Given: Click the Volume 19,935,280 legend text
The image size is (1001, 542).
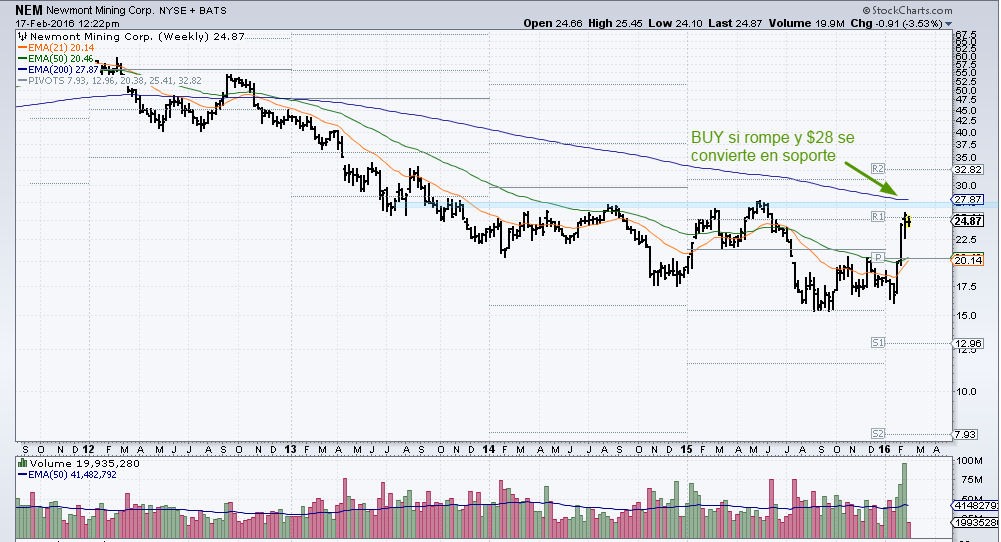Looking at the screenshot, I should 84,463.
